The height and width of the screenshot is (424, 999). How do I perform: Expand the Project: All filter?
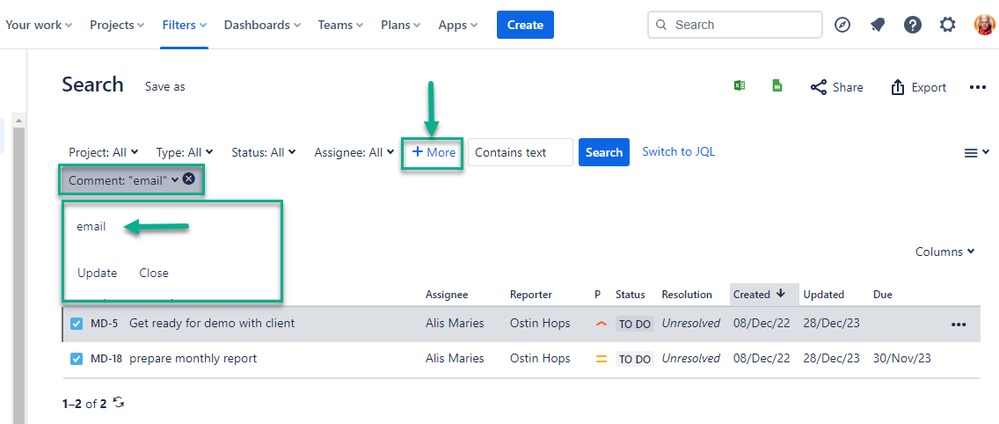[103, 152]
